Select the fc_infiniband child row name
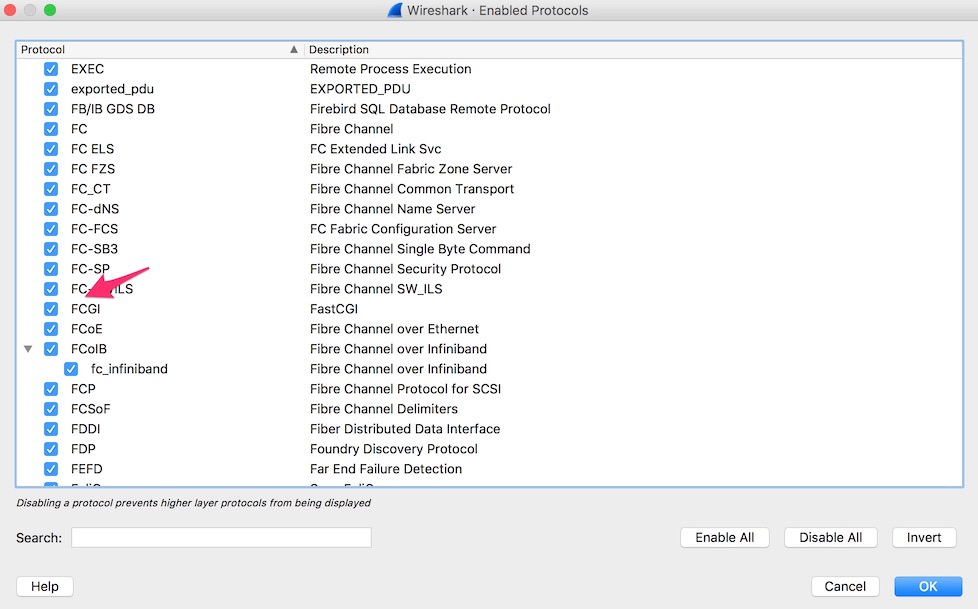Viewport: 978px width, 609px height. (129, 369)
